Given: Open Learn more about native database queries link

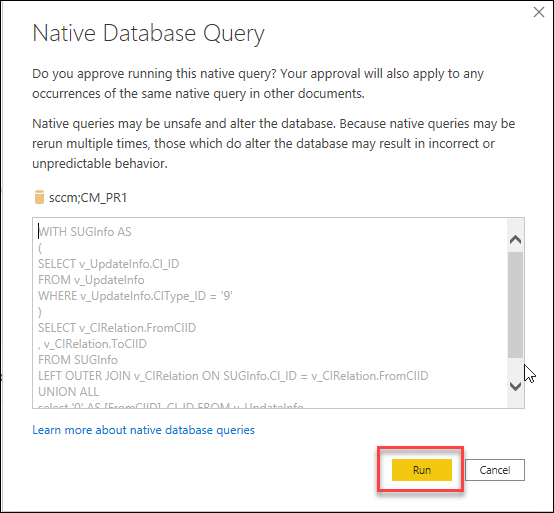Looking at the screenshot, I should pyautogui.click(x=143, y=430).
